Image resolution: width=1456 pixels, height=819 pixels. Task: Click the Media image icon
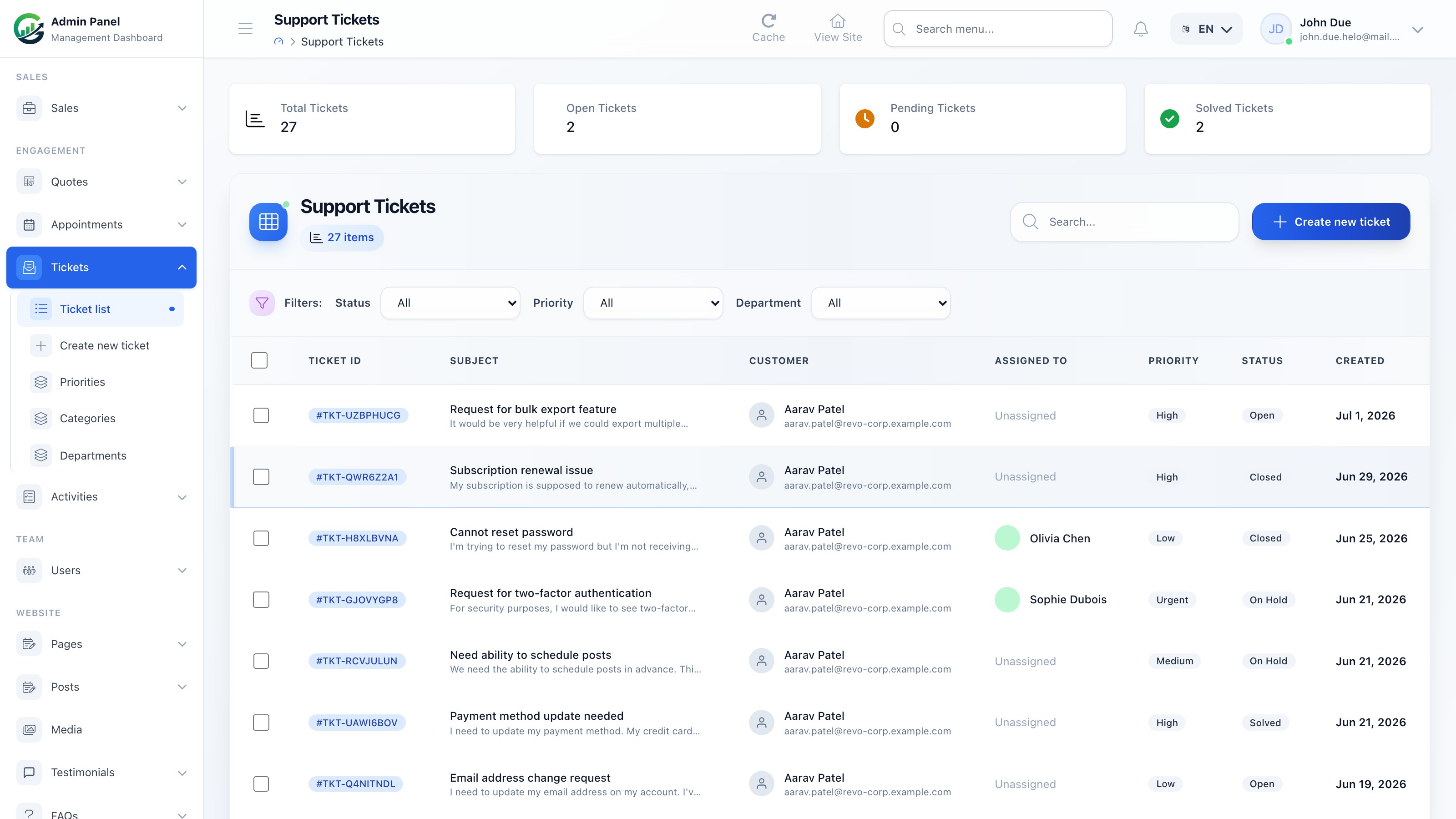point(29,730)
